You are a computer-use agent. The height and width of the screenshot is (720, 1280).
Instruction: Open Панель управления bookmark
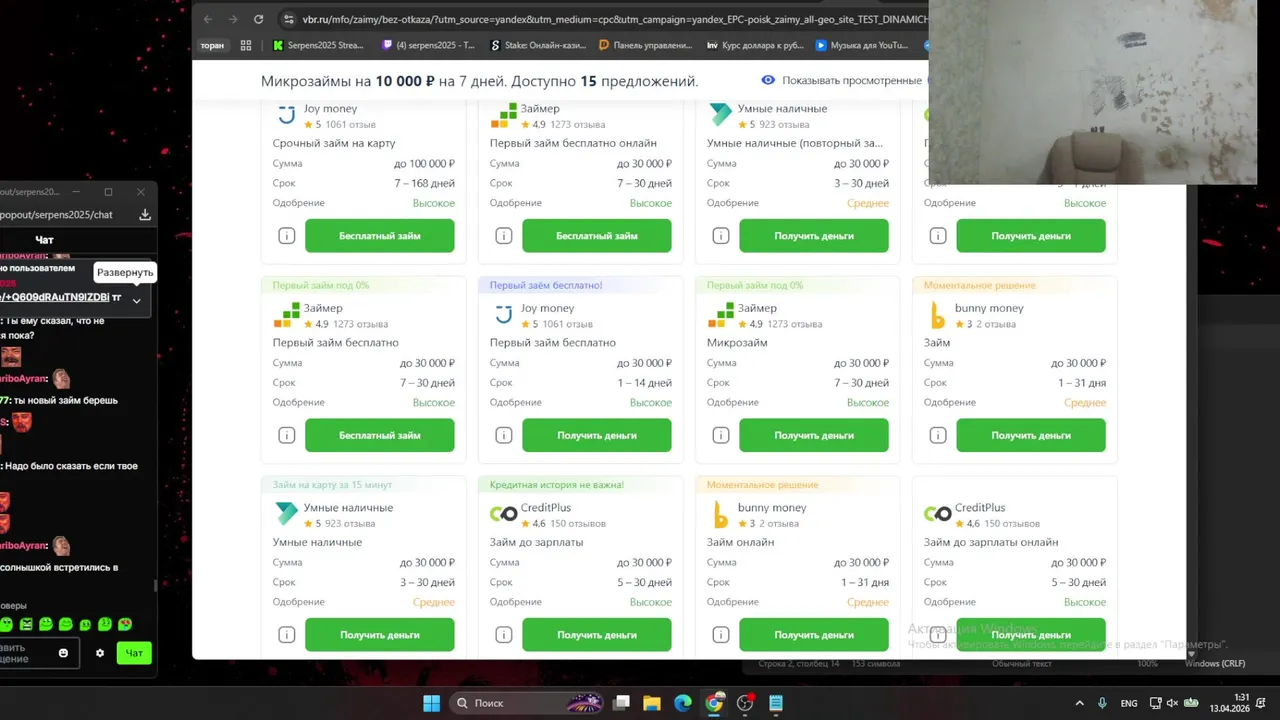pyautogui.click(x=645, y=45)
